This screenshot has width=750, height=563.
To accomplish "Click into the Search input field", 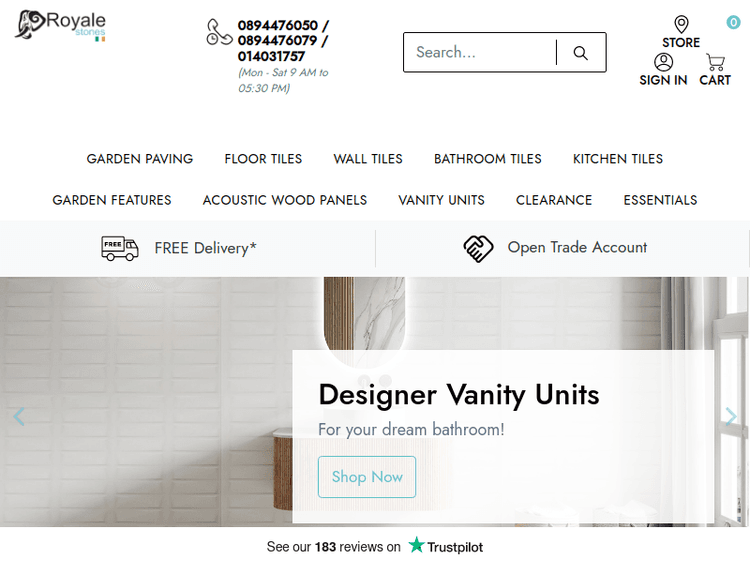I will (x=480, y=52).
